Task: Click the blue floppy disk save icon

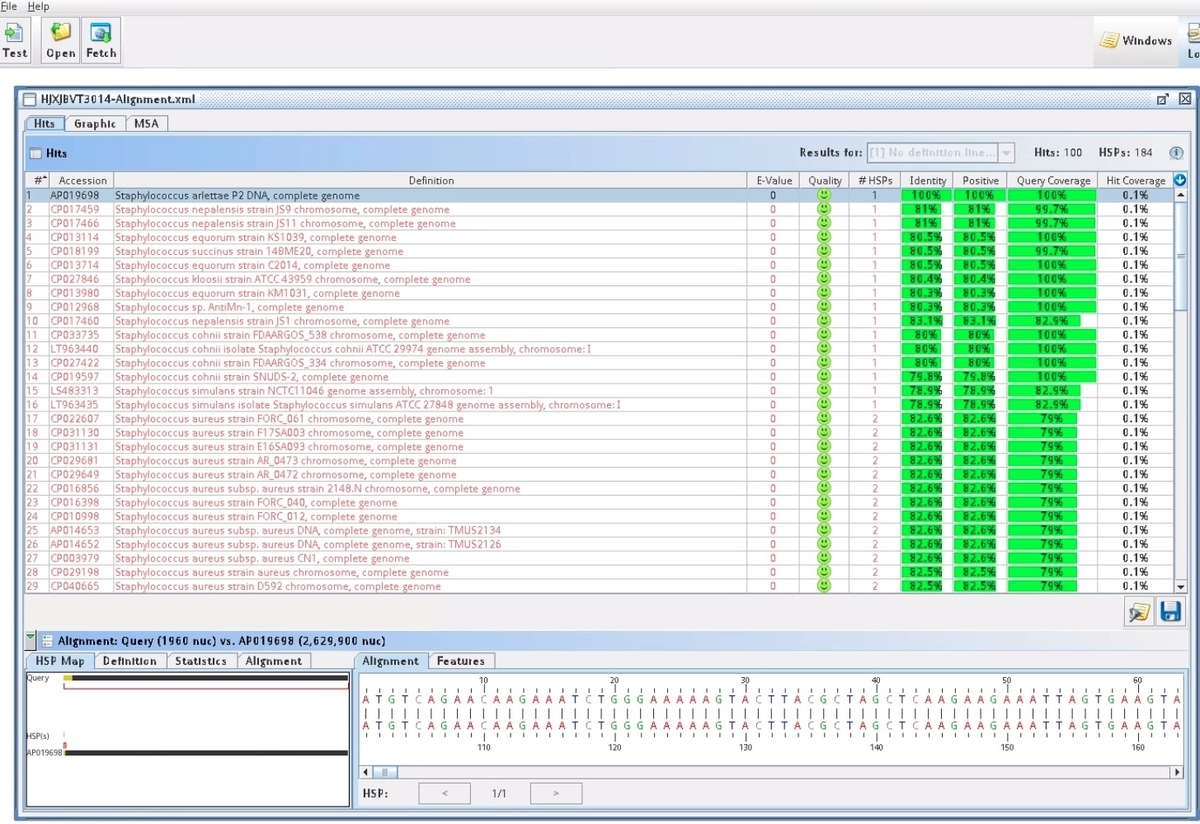Action: (1171, 612)
